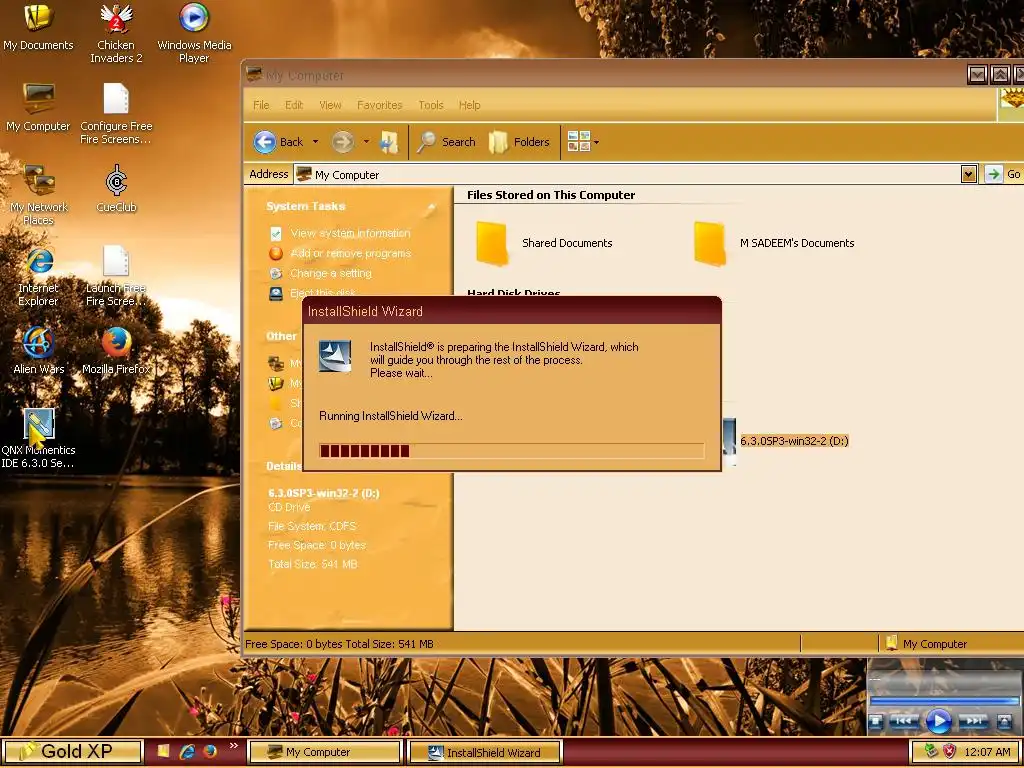This screenshot has height=768, width=1024.
Task: Open the Shared Documents folder
Action: pos(543,243)
